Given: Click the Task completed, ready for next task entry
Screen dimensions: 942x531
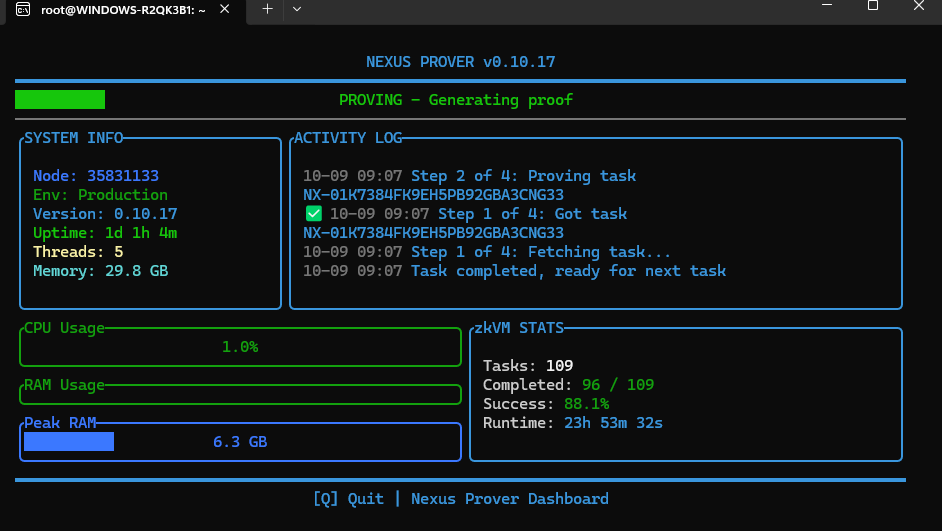Looking at the screenshot, I should click(514, 271).
